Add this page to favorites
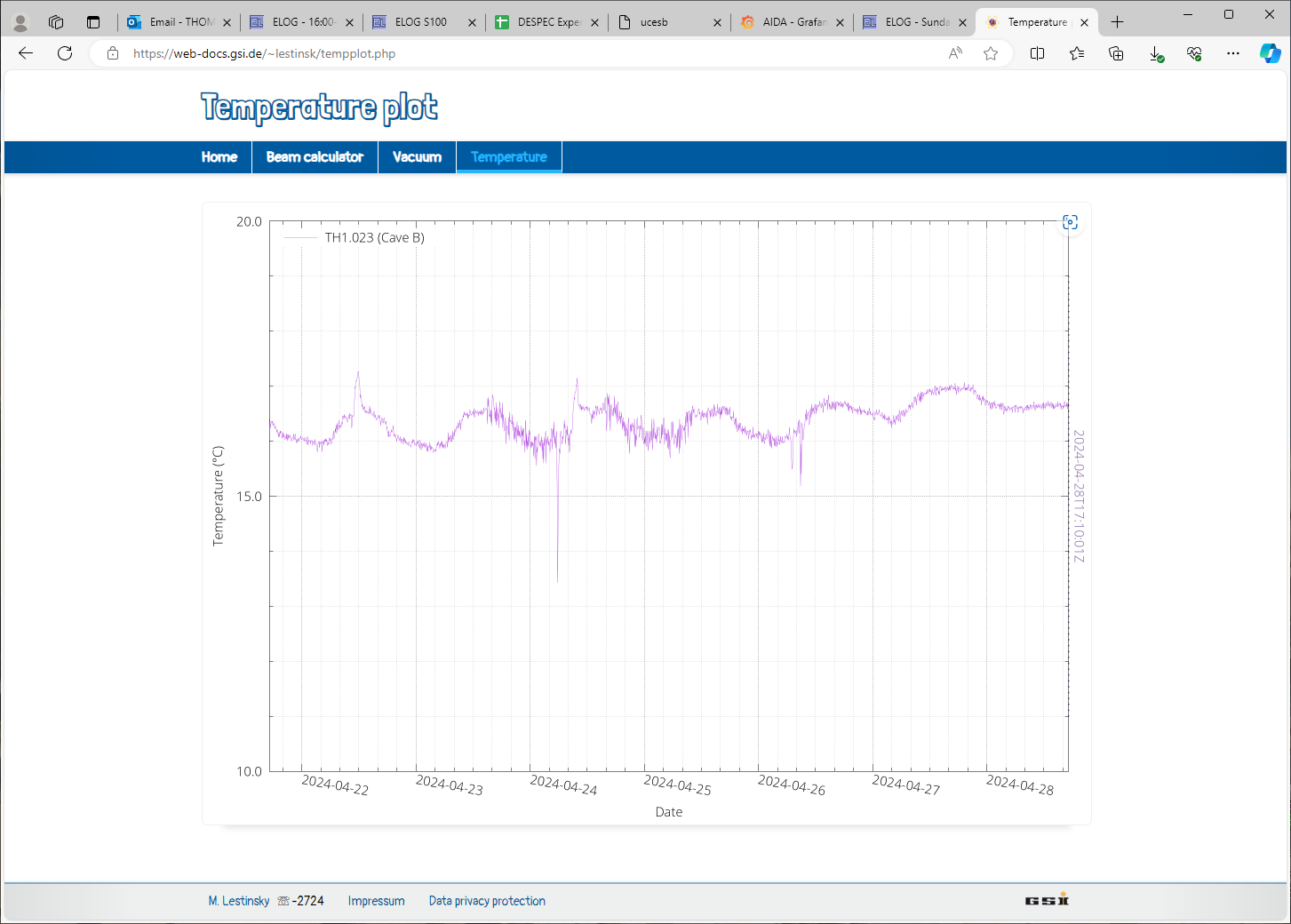The height and width of the screenshot is (924, 1291). [x=991, y=53]
